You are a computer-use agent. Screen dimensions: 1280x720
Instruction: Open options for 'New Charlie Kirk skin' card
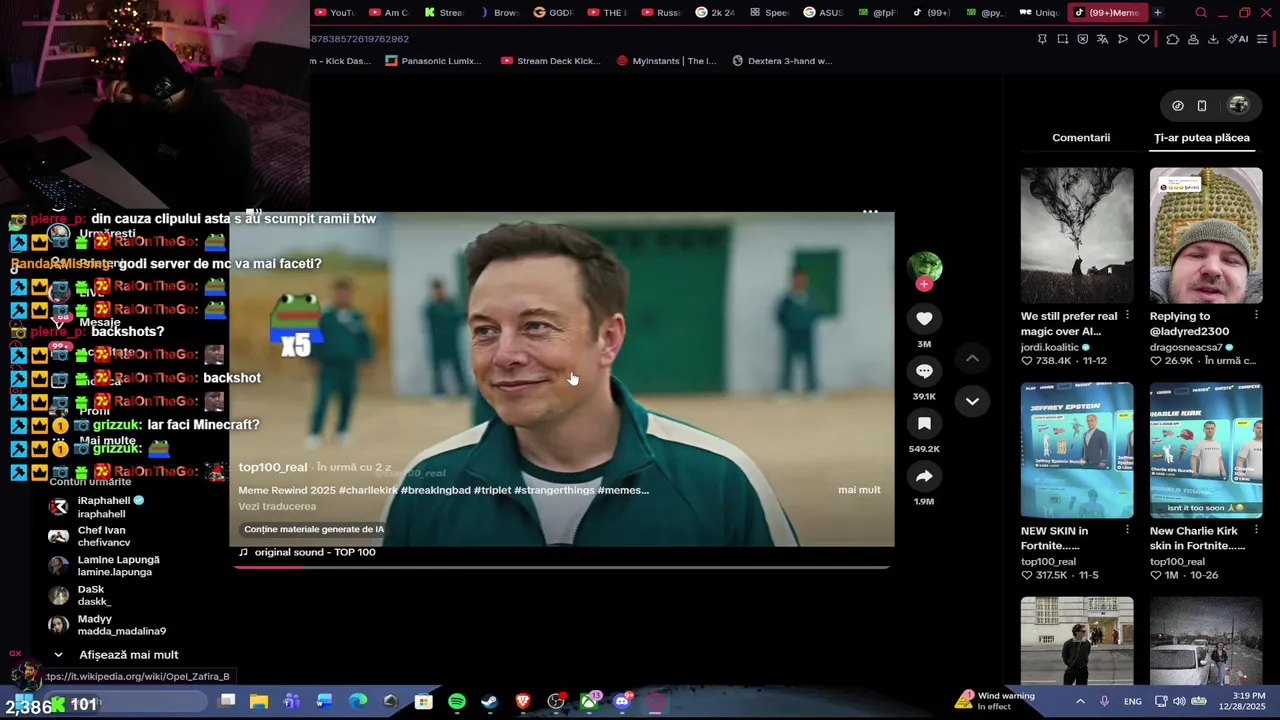(x=1256, y=531)
